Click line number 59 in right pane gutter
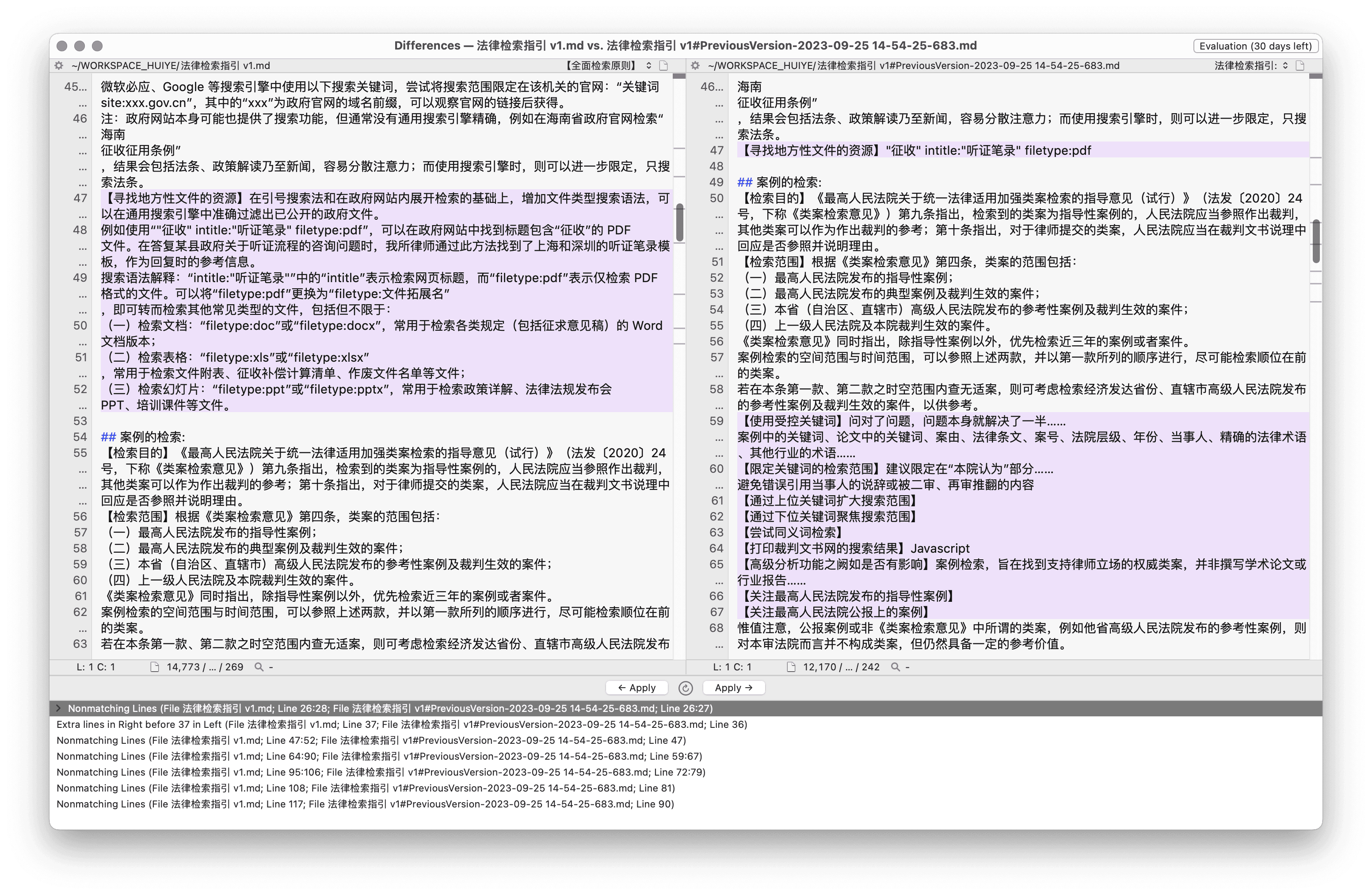 click(x=716, y=421)
